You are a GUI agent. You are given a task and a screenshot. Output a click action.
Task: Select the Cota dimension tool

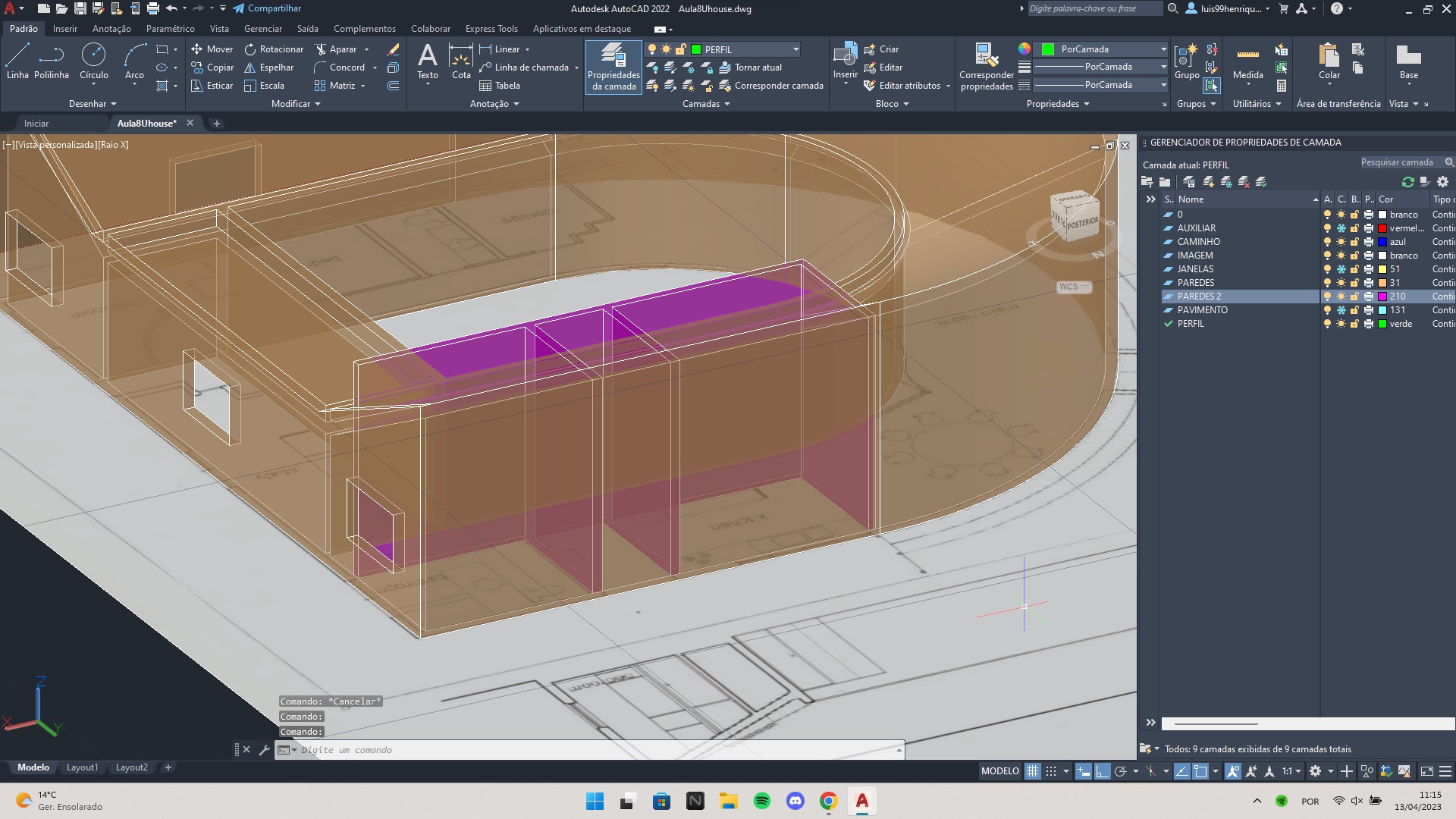(x=461, y=62)
